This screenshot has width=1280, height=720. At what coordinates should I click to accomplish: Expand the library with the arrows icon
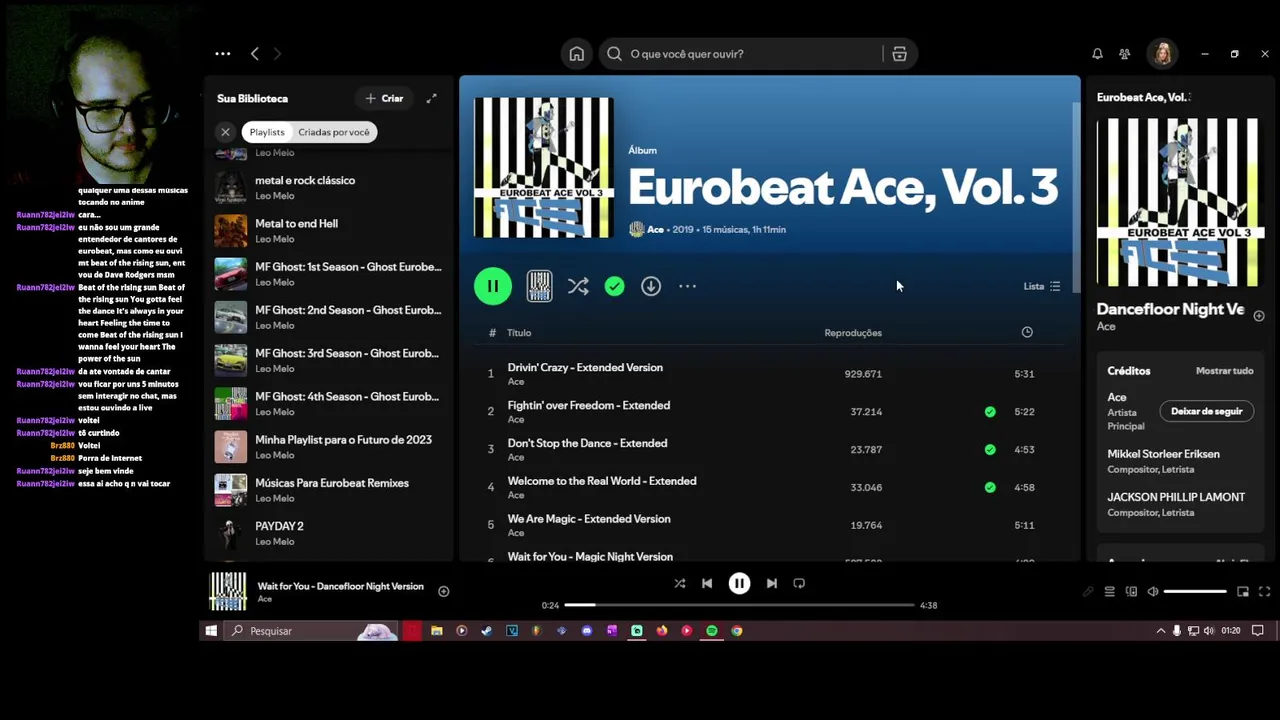click(x=431, y=98)
